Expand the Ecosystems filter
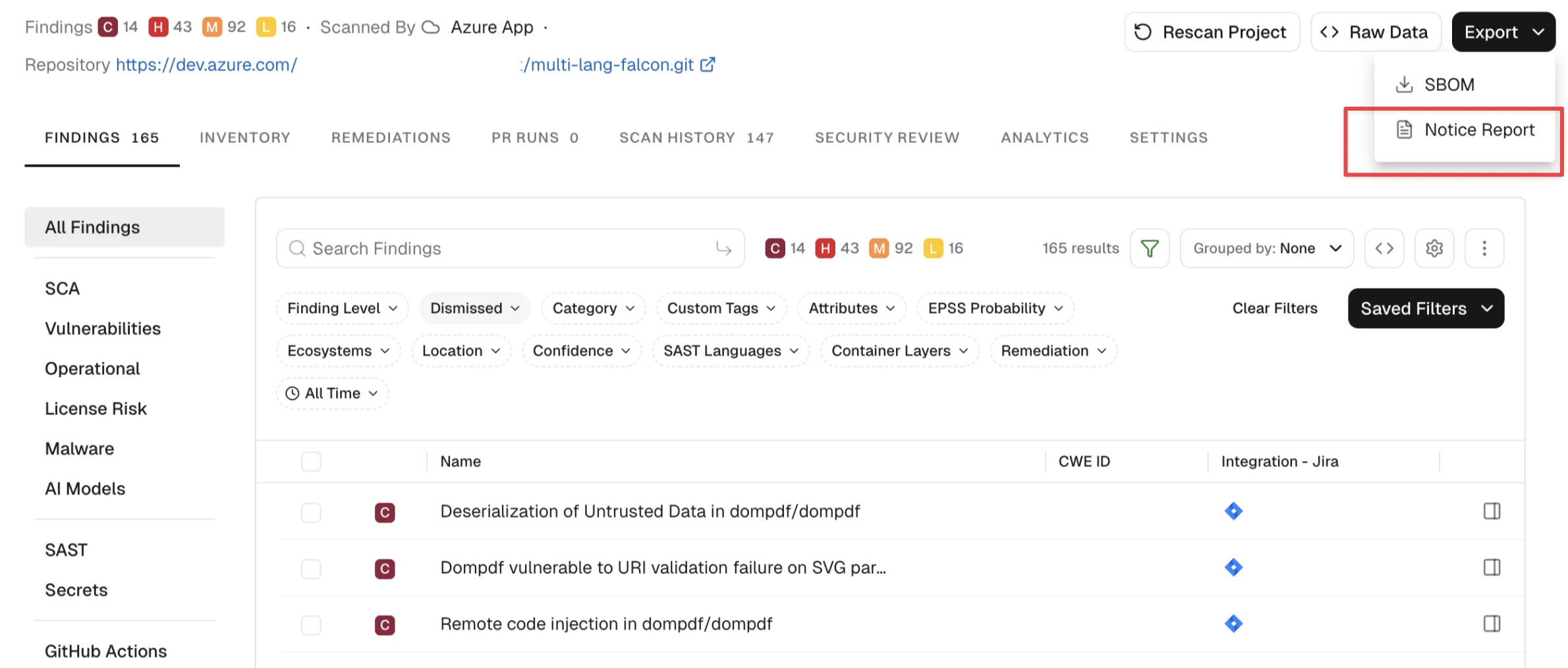This screenshot has height=668, width=1568. [x=339, y=351]
